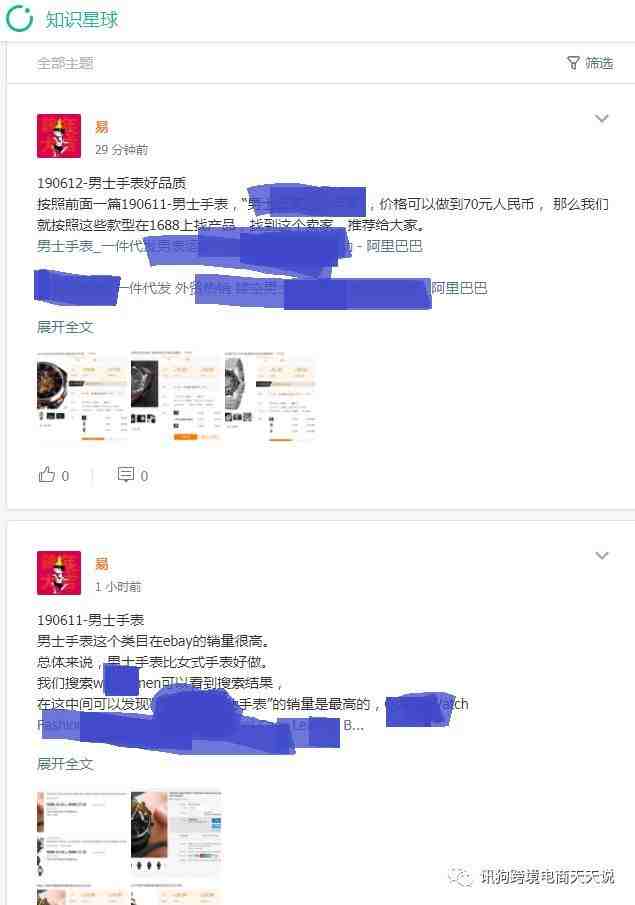Viewport: 635px width, 905px height.
Task: Select the 全部主题 tab
Action: [65, 63]
